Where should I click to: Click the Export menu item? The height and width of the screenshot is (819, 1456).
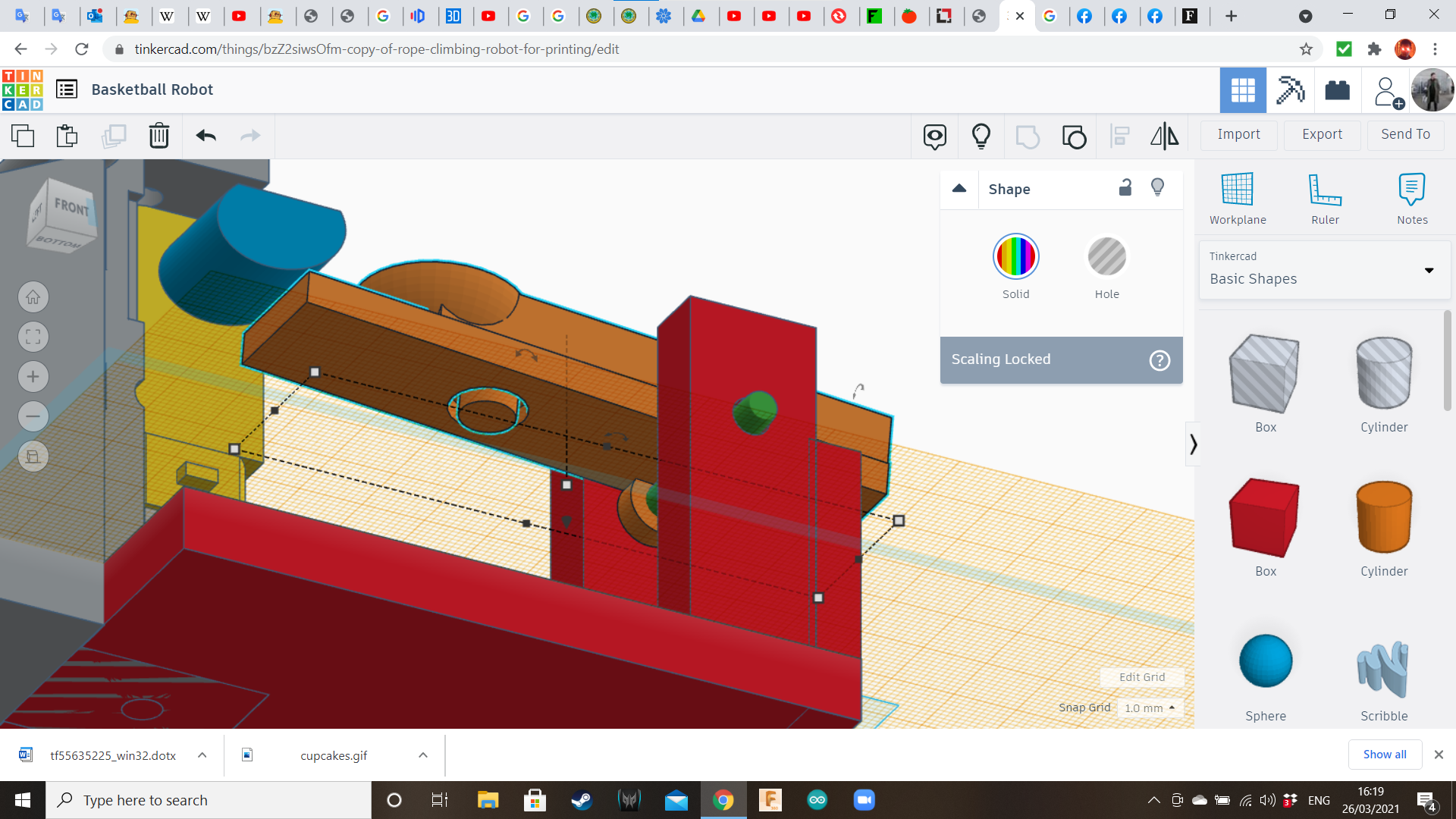[x=1321, y=134]
